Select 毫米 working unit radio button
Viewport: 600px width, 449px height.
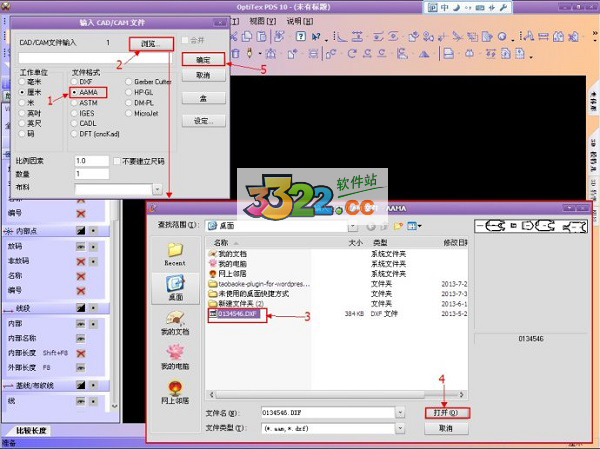point(22,82)
